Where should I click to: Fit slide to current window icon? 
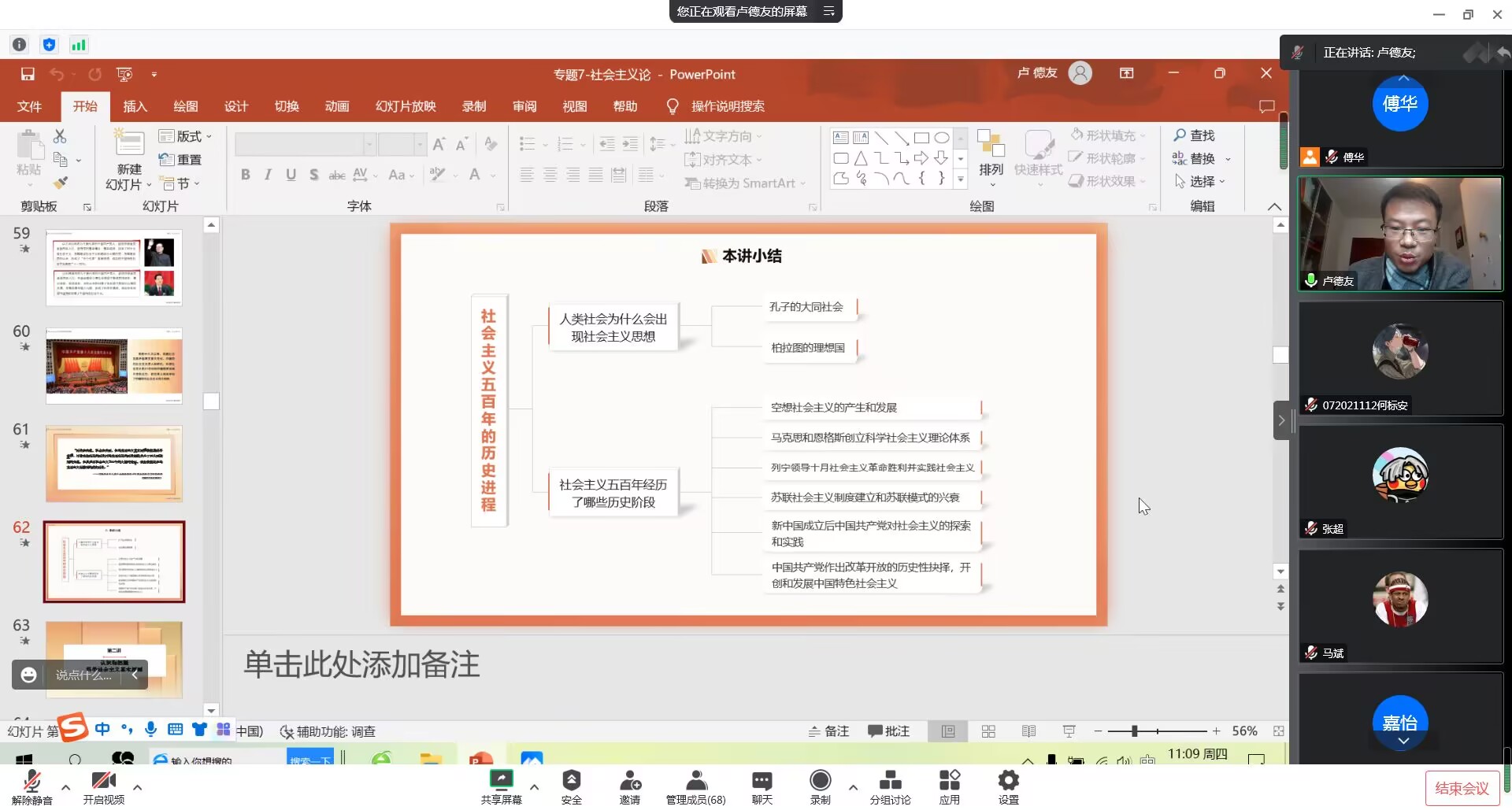coord(1279,731)
